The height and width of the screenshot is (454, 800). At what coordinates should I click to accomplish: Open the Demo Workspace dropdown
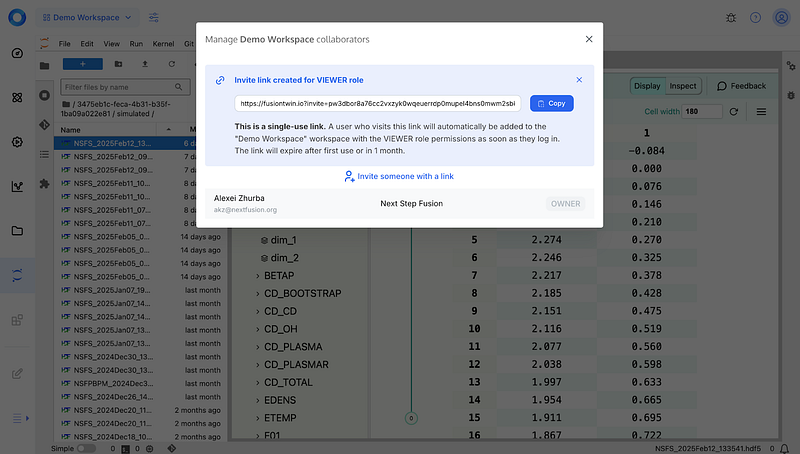(90, 17)
